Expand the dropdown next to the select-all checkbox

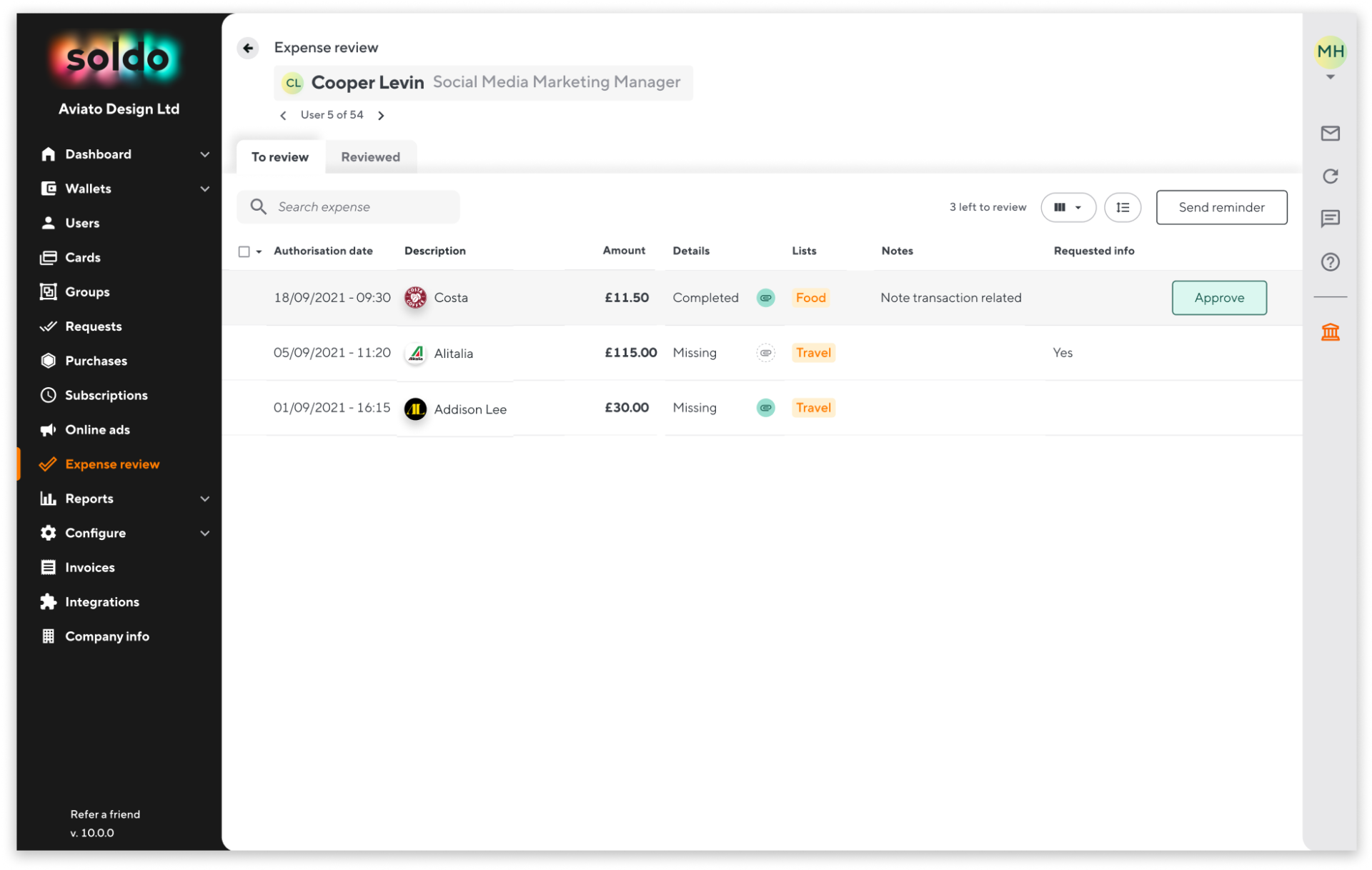pos(258,251)
